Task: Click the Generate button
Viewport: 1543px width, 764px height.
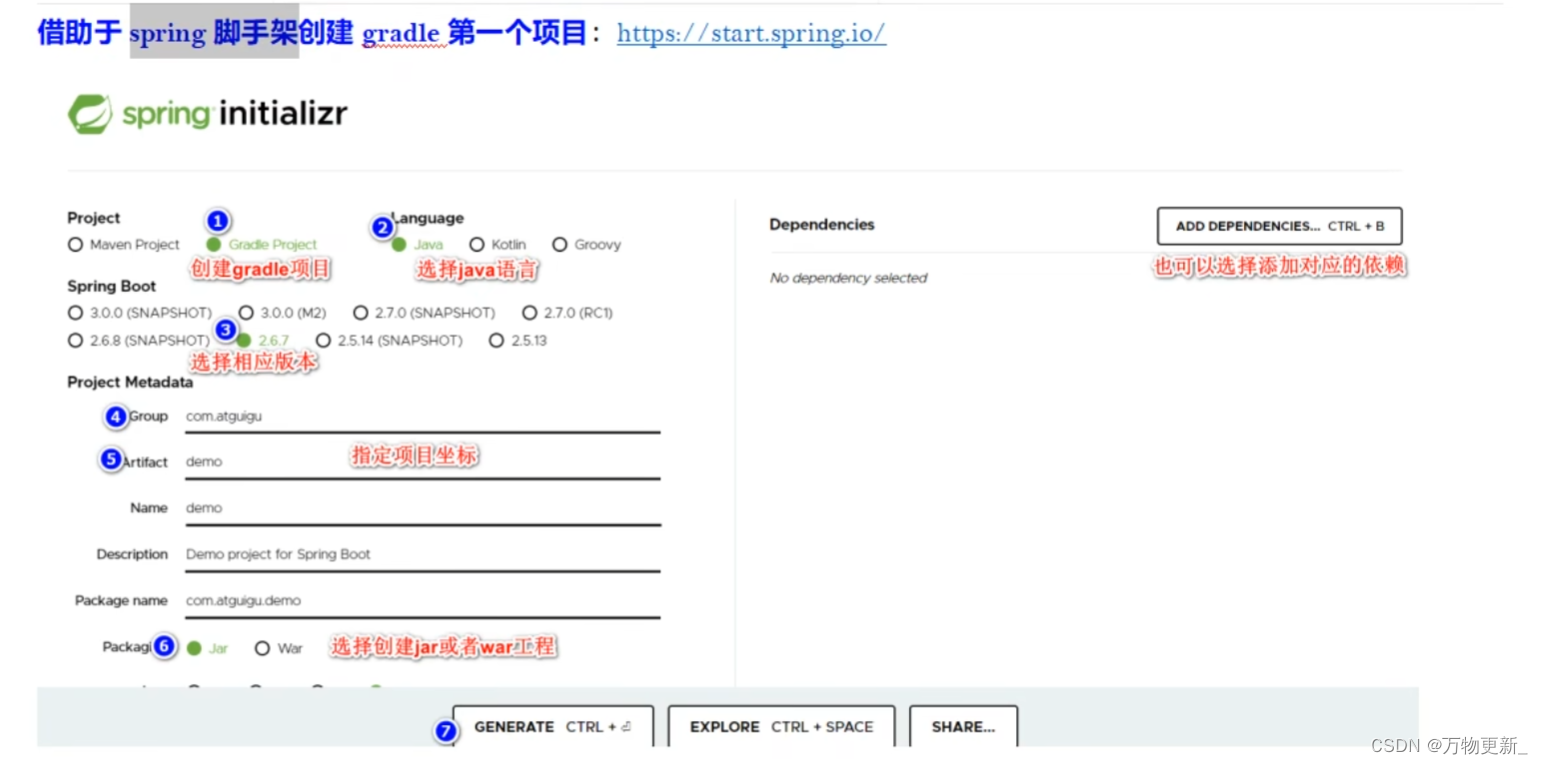Action: tap(553, 726)
